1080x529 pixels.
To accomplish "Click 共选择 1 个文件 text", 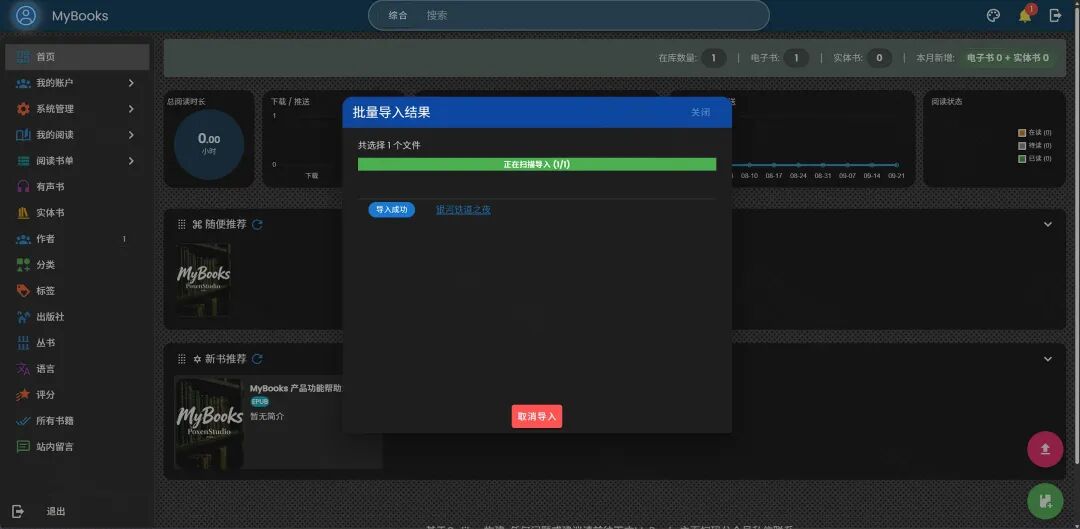I will (389, 145).
